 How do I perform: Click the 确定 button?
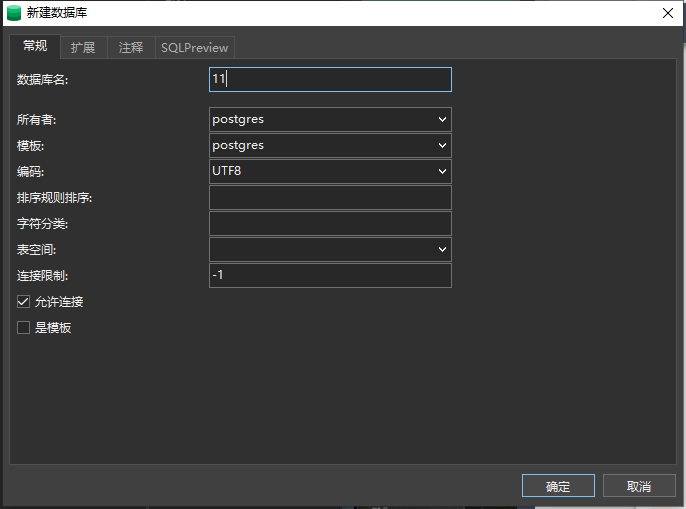pos(558,486)
